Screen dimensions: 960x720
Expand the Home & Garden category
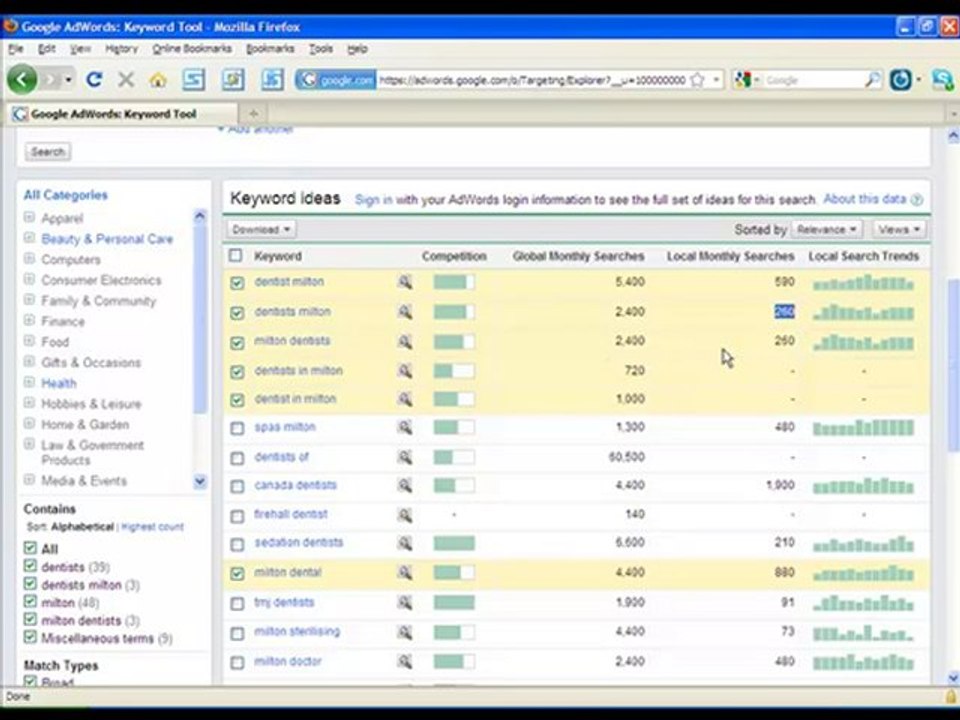[x=29, y=423]
